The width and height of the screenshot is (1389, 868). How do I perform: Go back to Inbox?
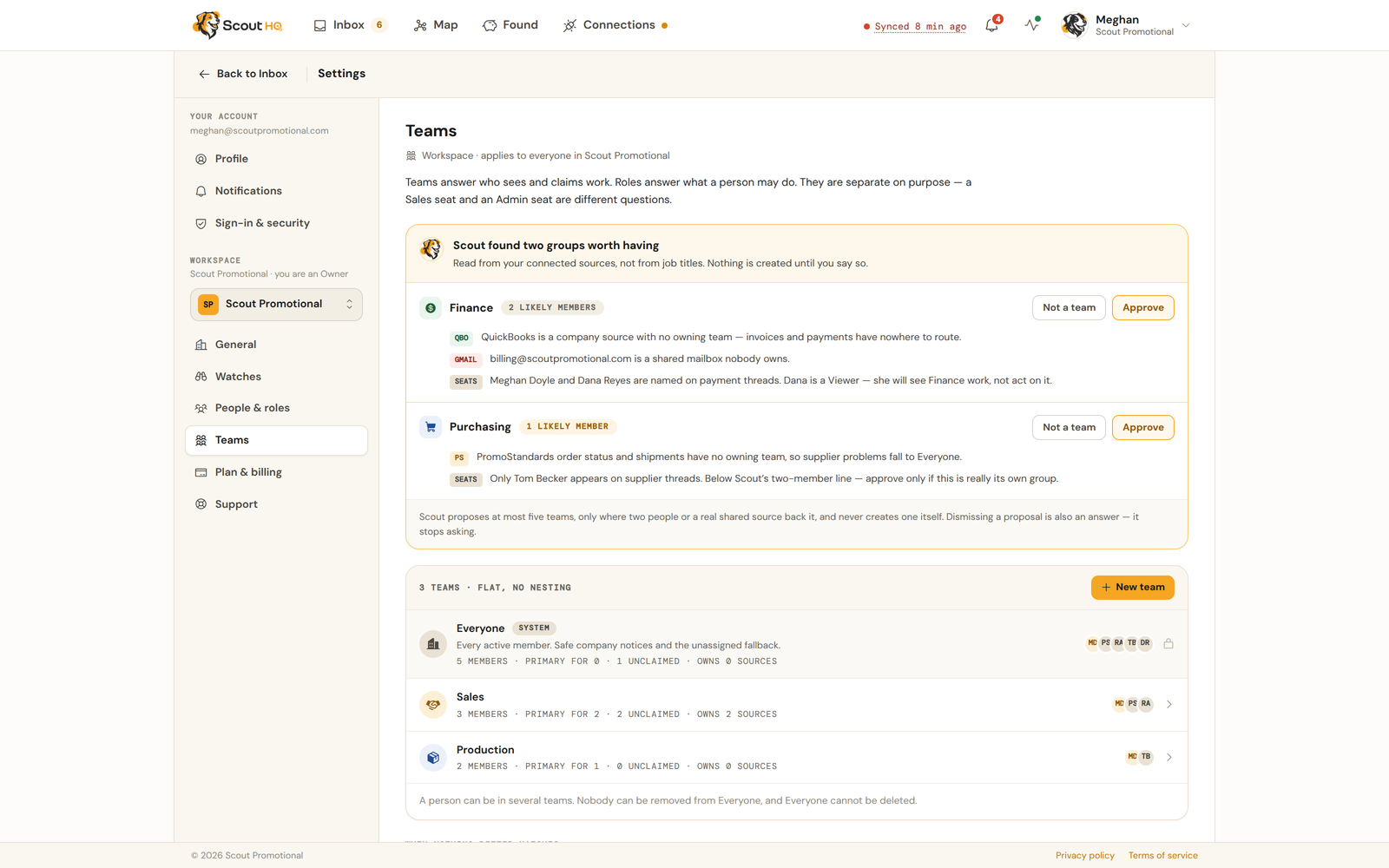pyautogui.click(x=243, y=74)
